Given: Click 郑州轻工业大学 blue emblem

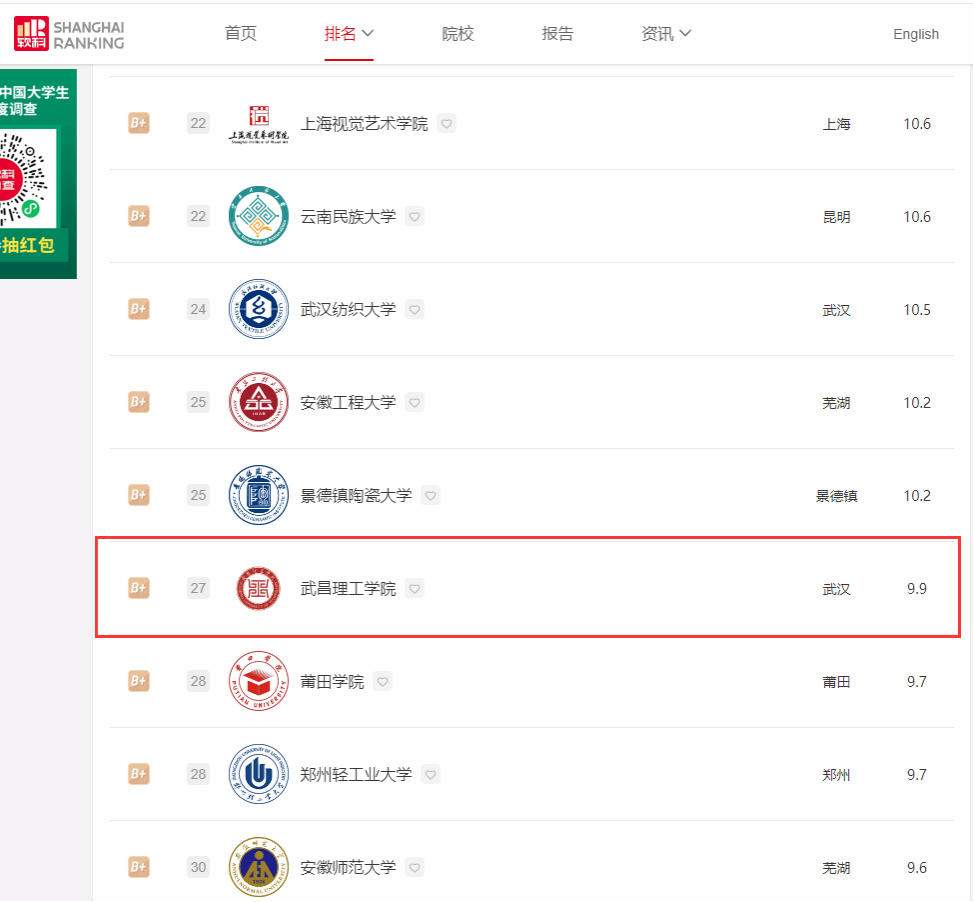Looking at the screenshot, I should (258, 774).
